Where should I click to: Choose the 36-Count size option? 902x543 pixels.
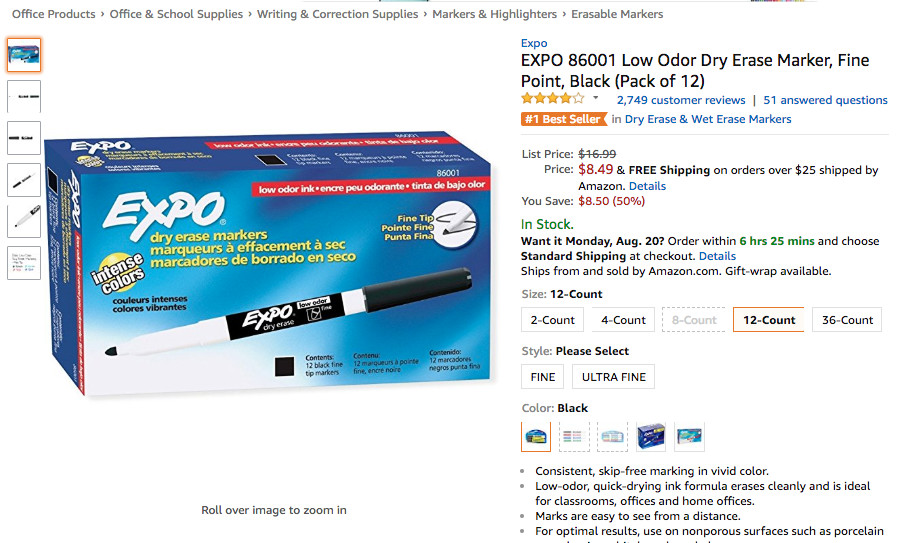[847, 320]
